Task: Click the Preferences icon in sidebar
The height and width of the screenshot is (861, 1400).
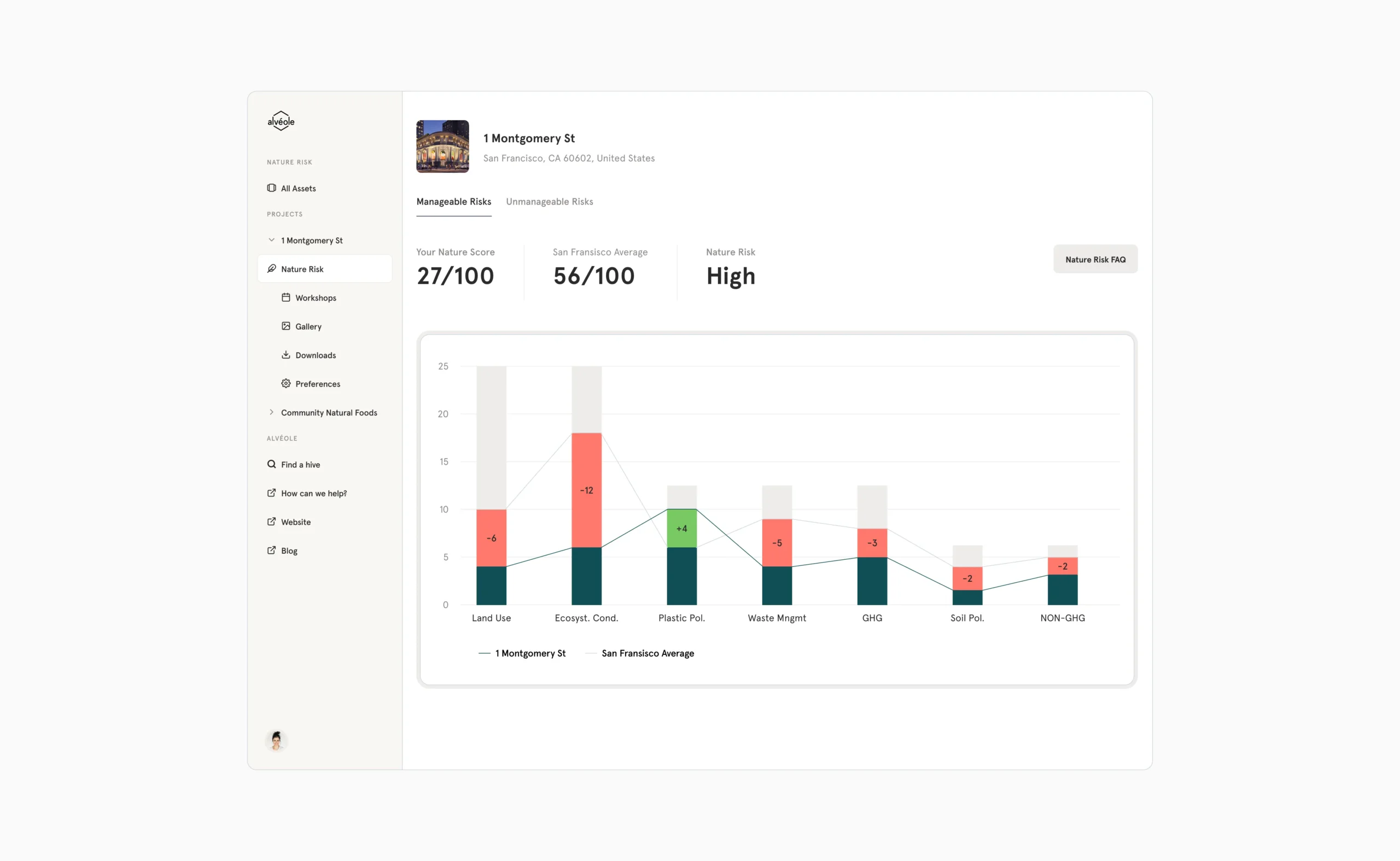Action: click(286, 383)
